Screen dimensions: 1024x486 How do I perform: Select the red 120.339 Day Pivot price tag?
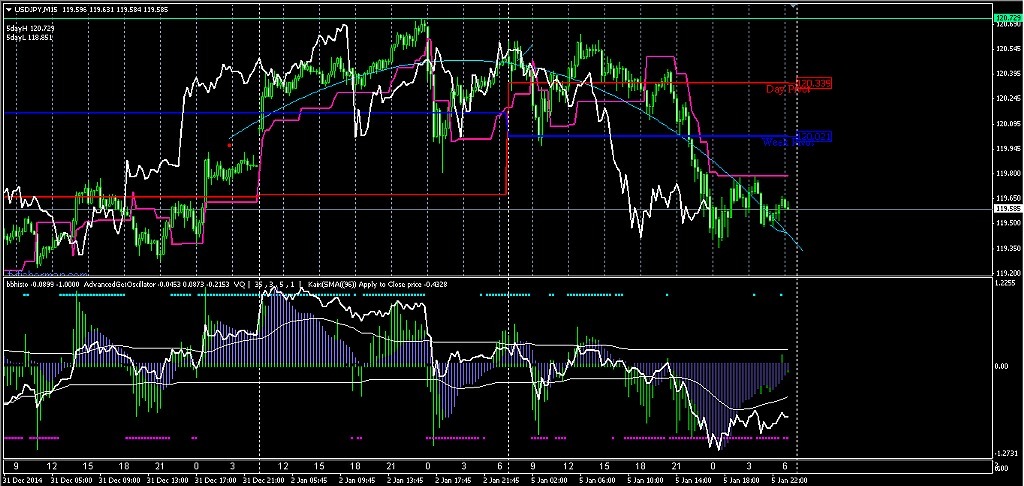click(x=814, y=84)
